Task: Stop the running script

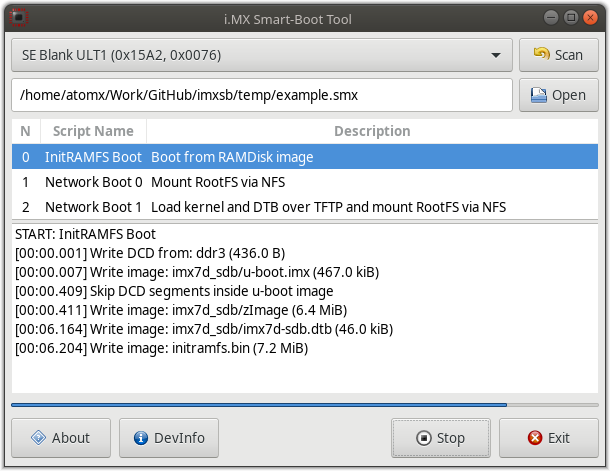Action: point(441,438)
